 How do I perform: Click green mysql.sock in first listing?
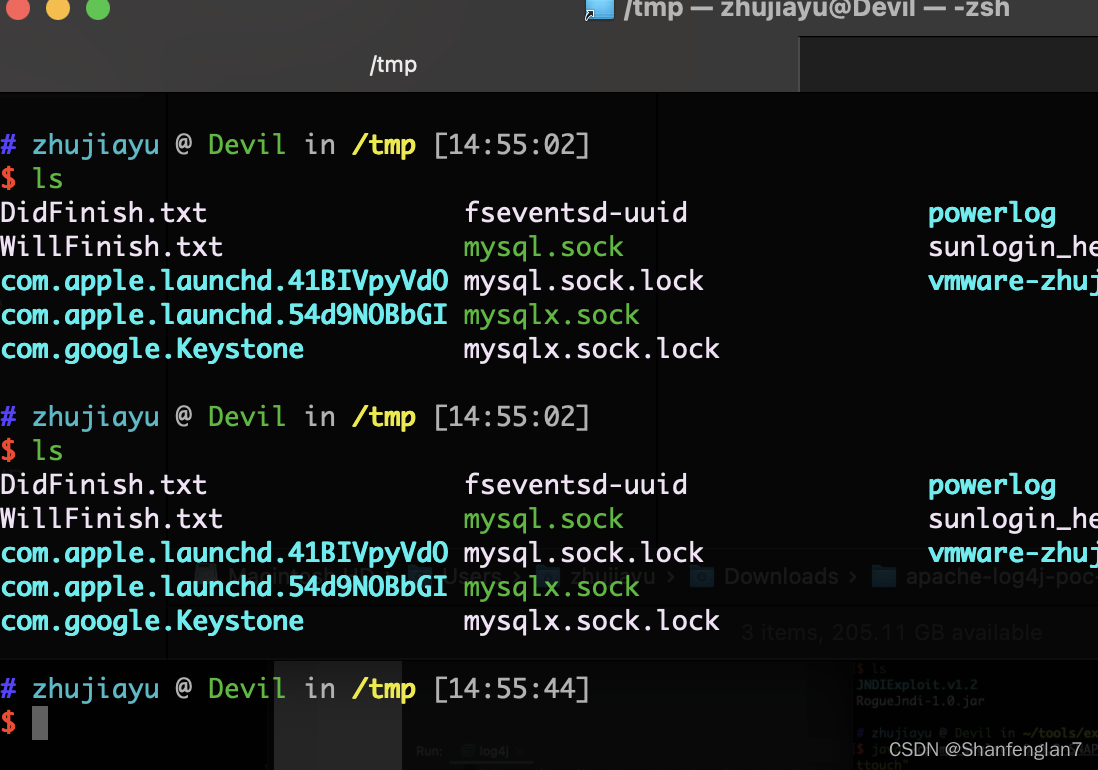coord(543,247)
